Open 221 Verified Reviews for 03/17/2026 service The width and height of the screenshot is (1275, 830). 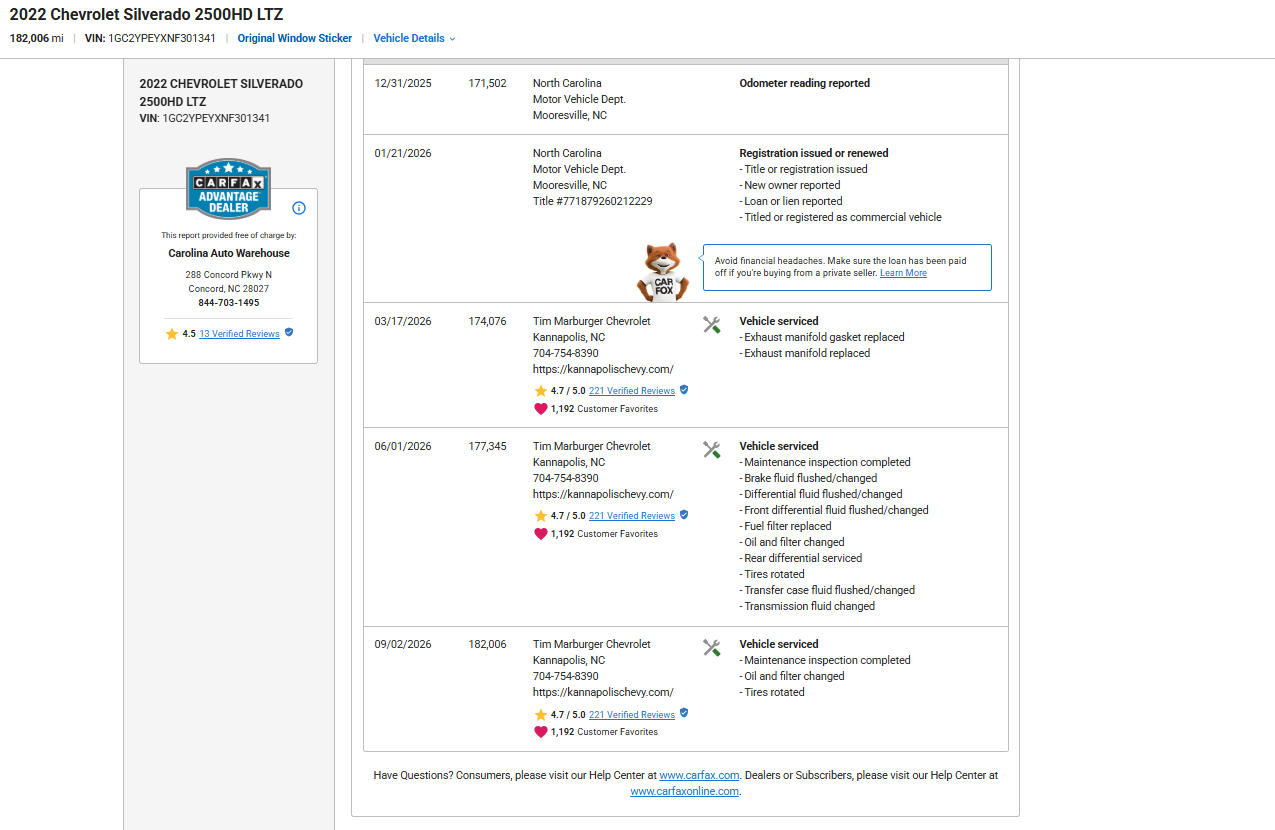click(632, 391)
